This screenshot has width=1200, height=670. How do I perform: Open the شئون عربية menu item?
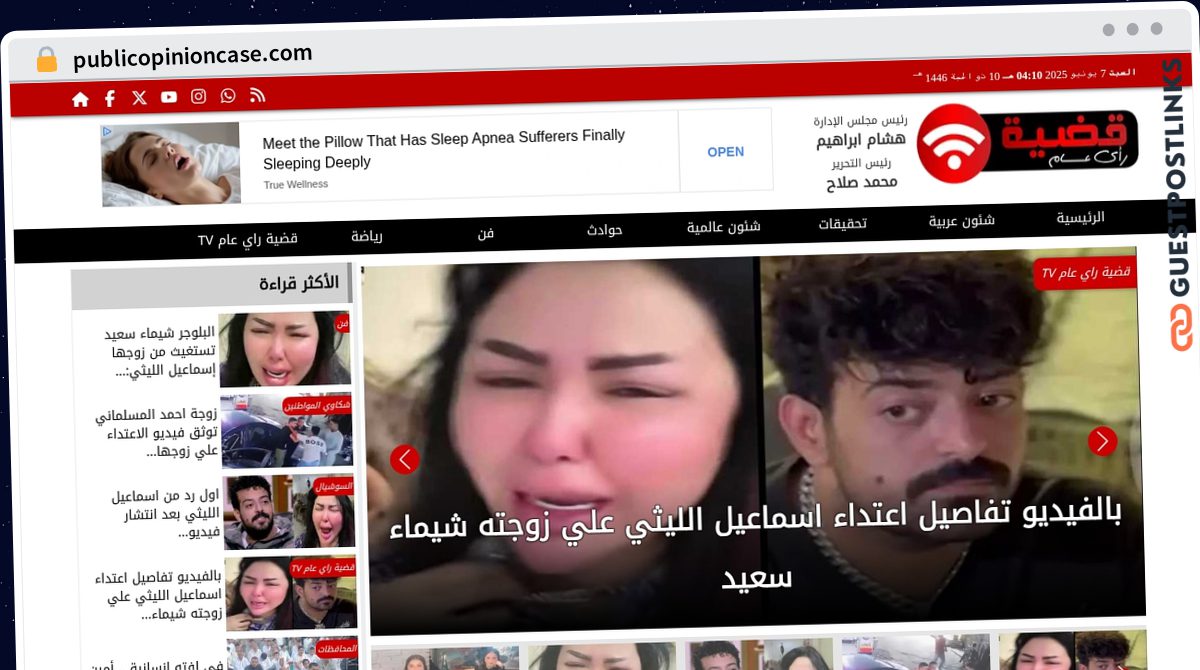tap(961, 221)
